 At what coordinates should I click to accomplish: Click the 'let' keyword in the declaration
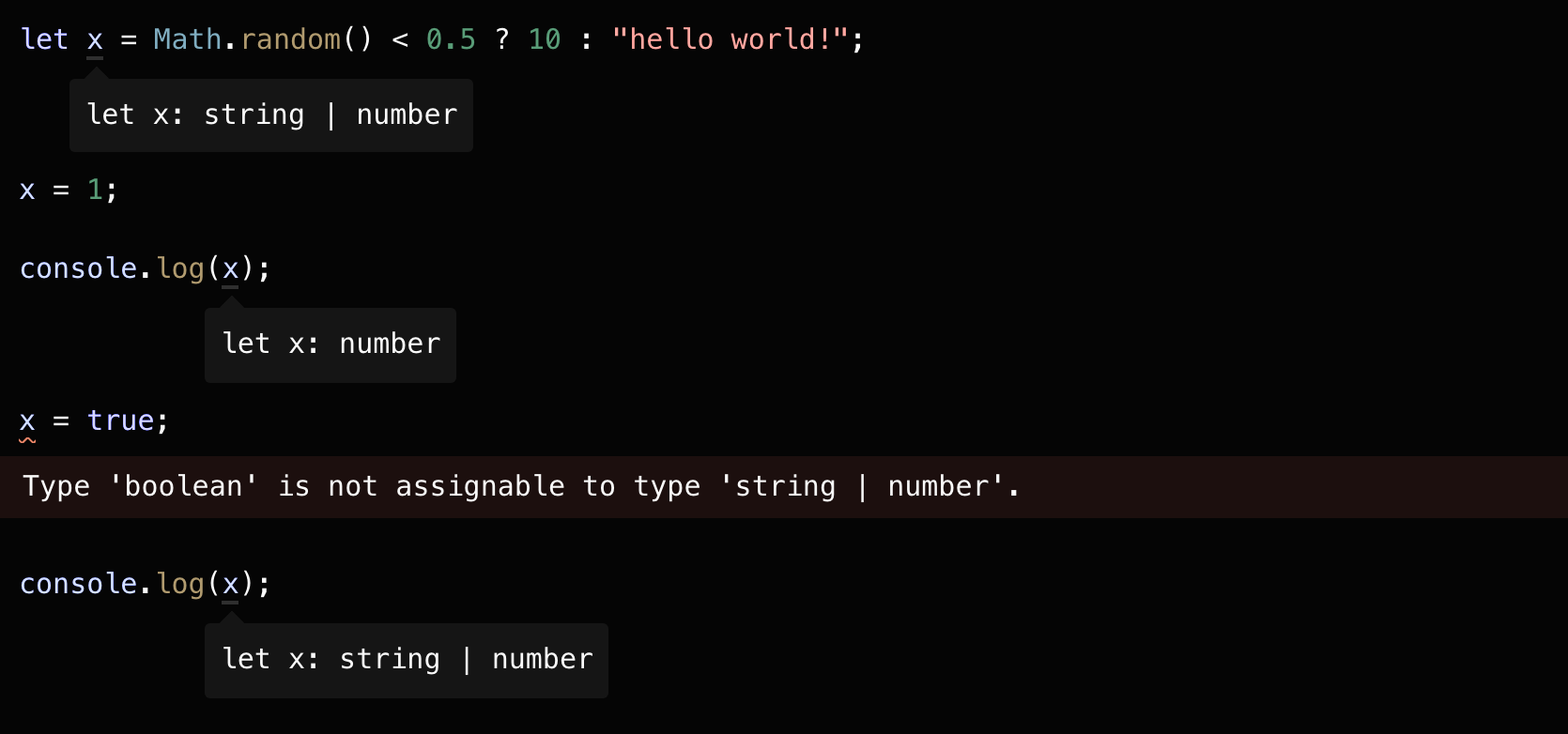(x=44, y=39)
